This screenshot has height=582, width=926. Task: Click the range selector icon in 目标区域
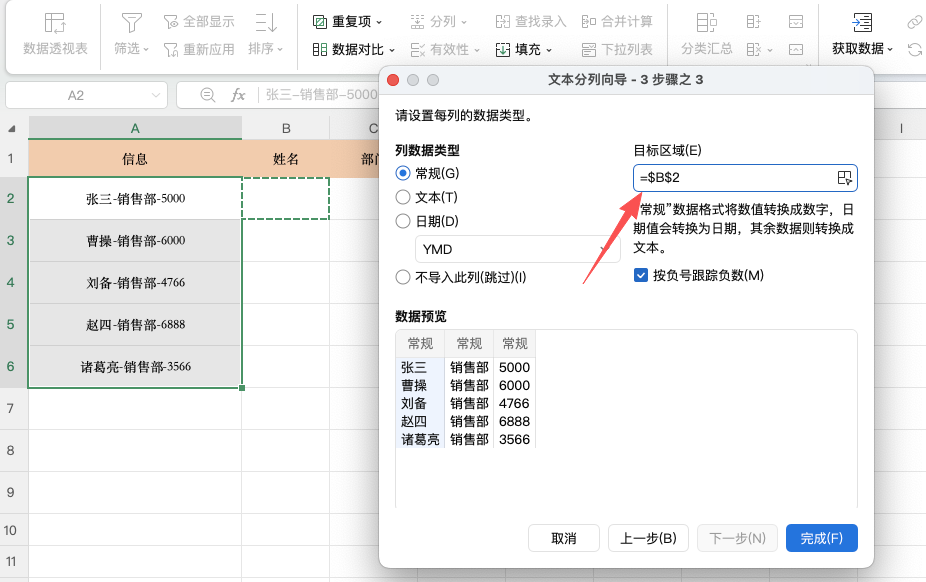845,178
